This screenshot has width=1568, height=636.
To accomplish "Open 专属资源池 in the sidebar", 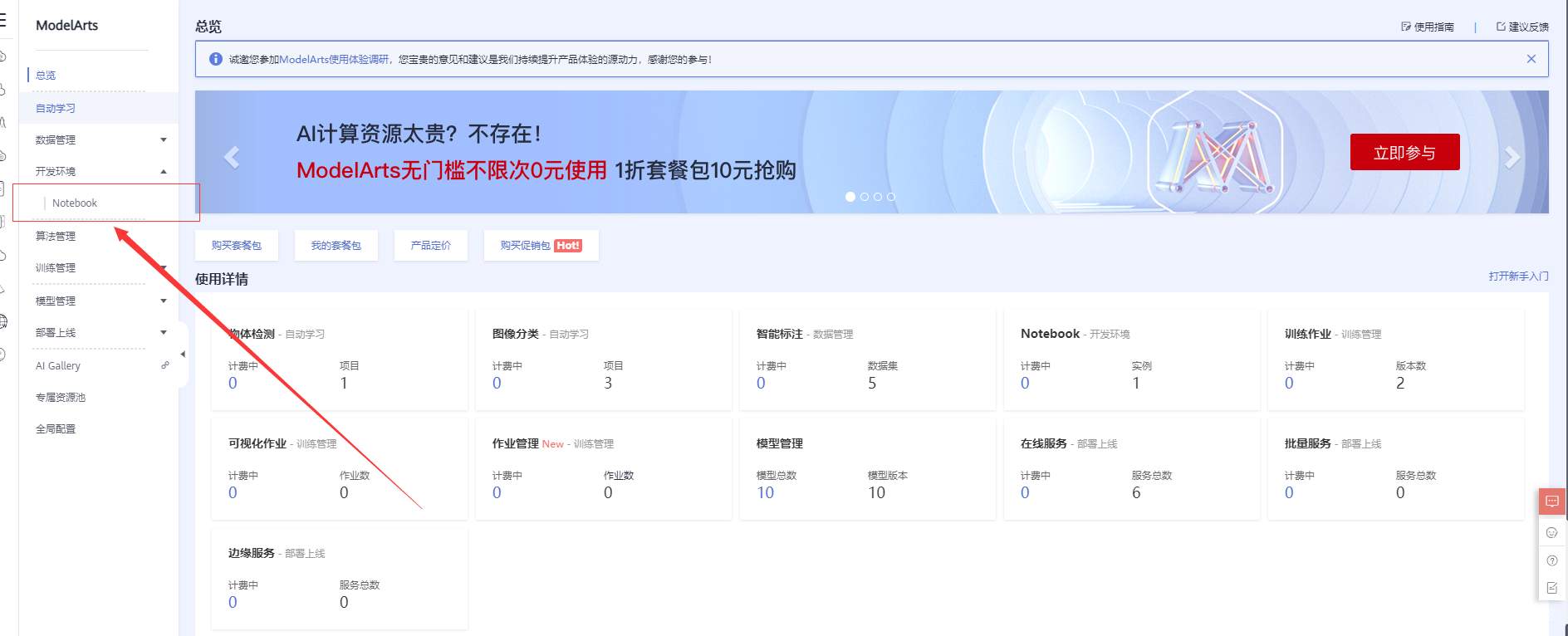I will pyautogui.click(x=61, y=397).
